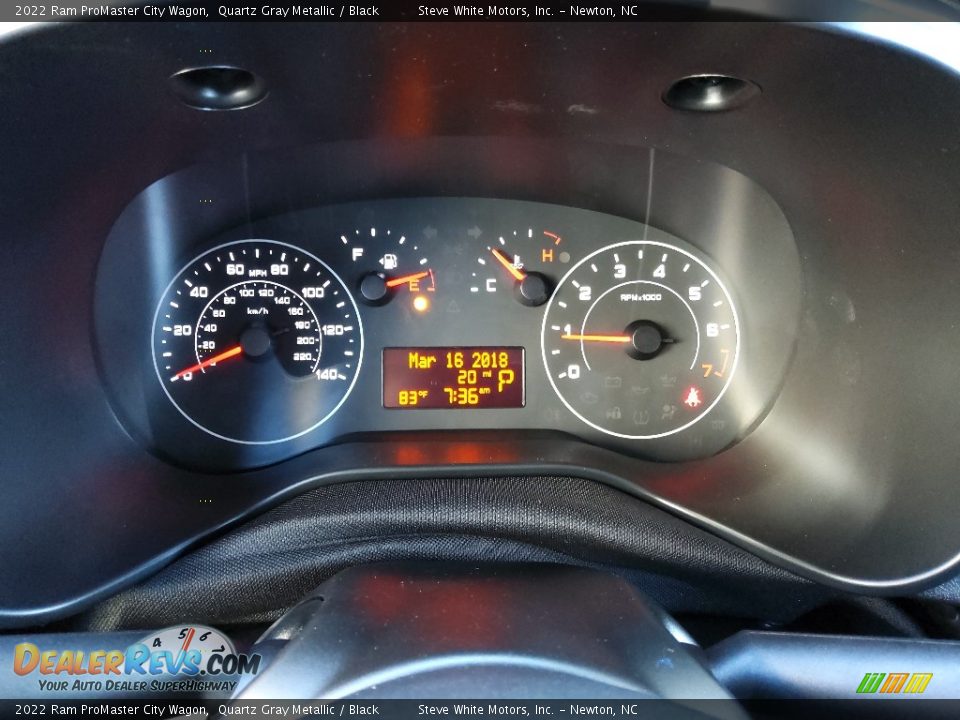Tap the fuel pump icon on gauge
Viewport: 960px width, 720px height.
(389, 261)
